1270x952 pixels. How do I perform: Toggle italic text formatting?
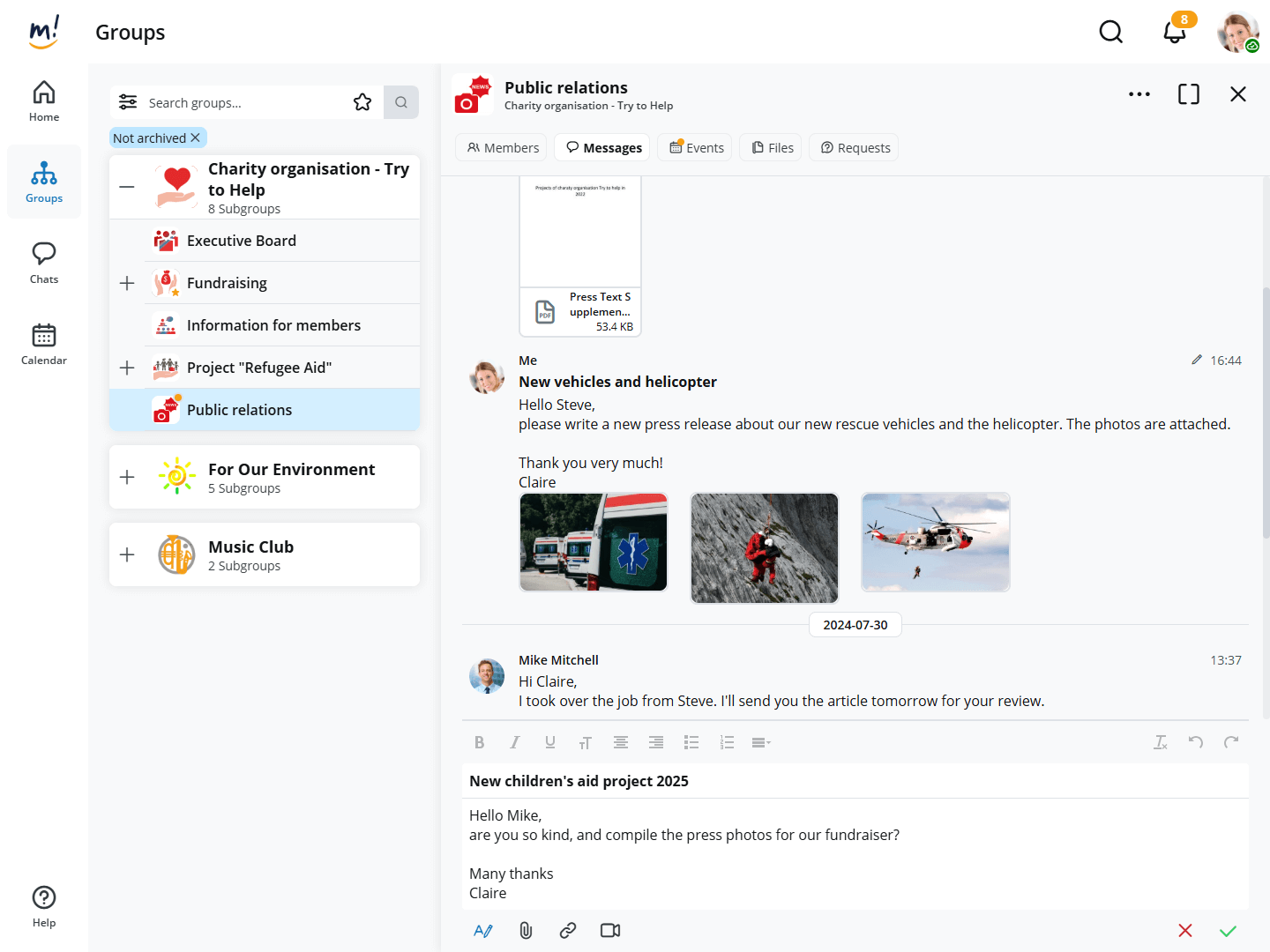[515, 742]
